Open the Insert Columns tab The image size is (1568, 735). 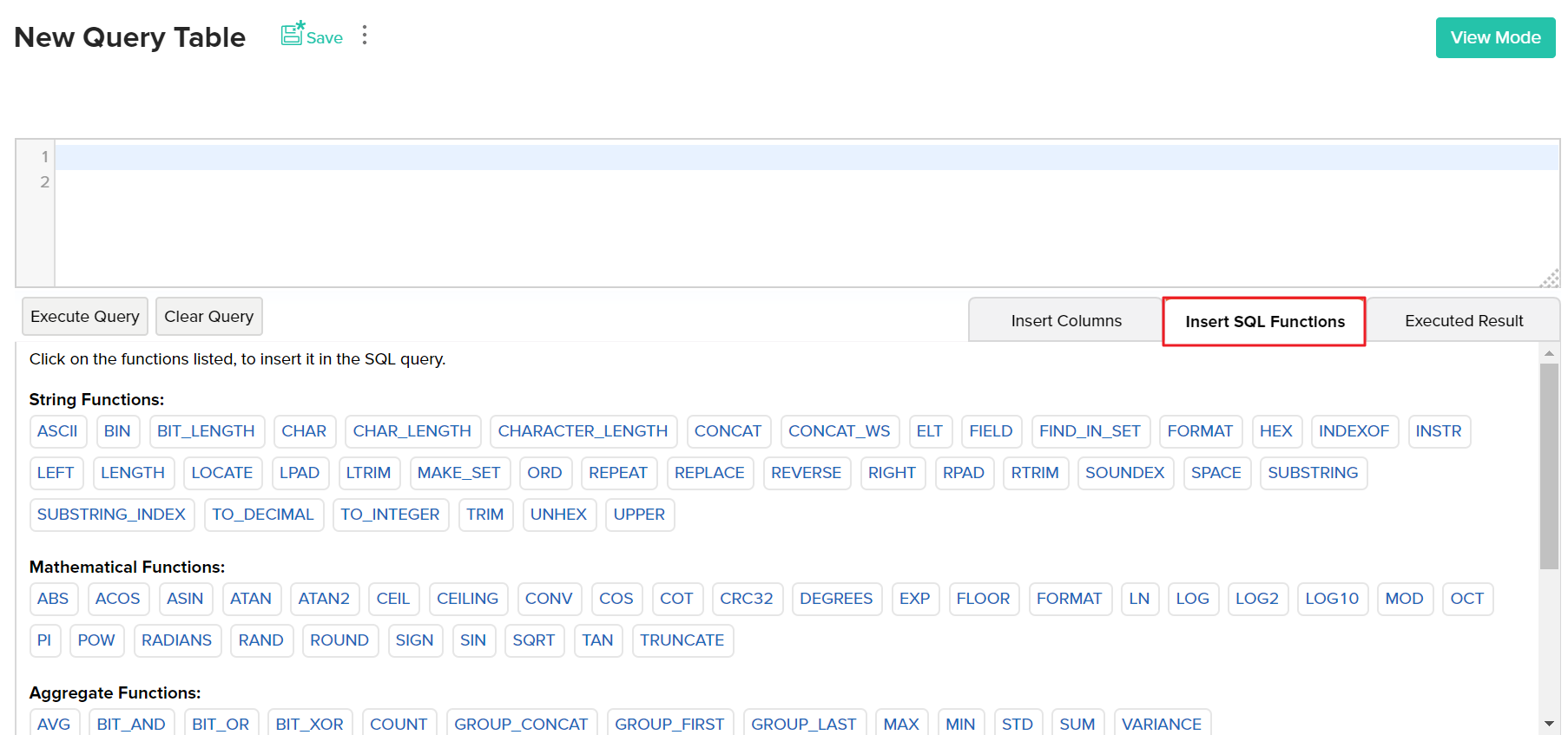click(1066, 321)
